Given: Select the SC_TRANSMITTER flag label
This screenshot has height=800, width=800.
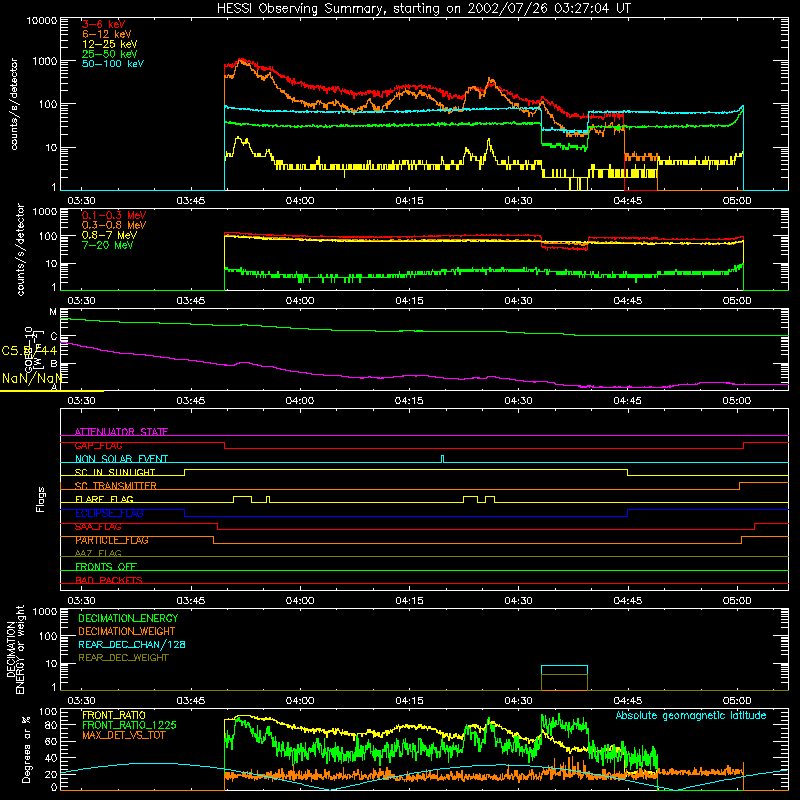Looking at the screenshot, I should click(116, 486).
